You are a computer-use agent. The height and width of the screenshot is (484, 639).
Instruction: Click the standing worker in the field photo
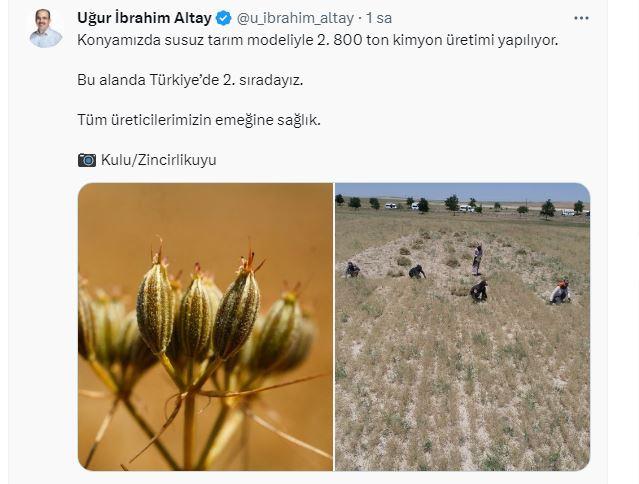477,260
